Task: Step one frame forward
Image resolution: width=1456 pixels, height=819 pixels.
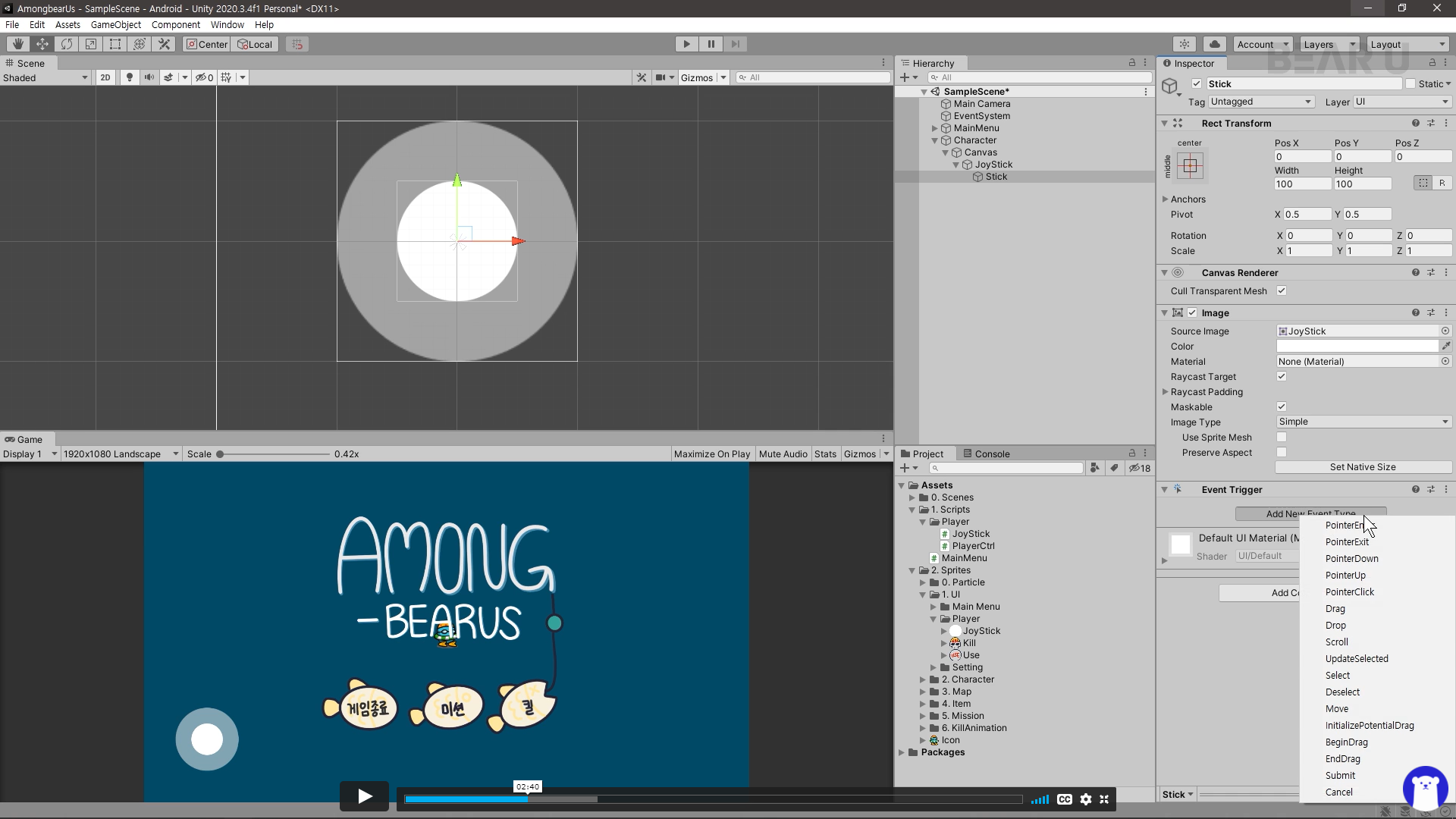Action: pyautogui.click(x=736, y=44)
